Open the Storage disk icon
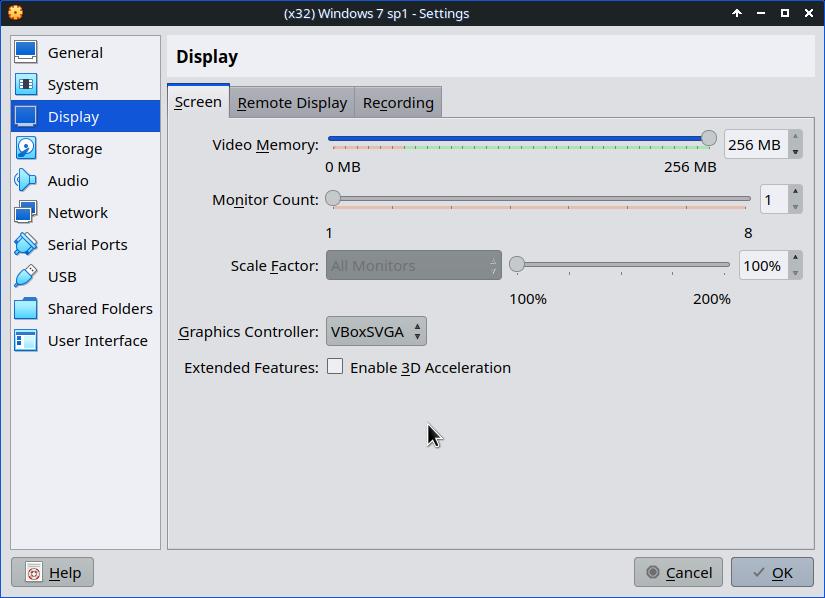This screenshot has height=598, width=825. 25,149
